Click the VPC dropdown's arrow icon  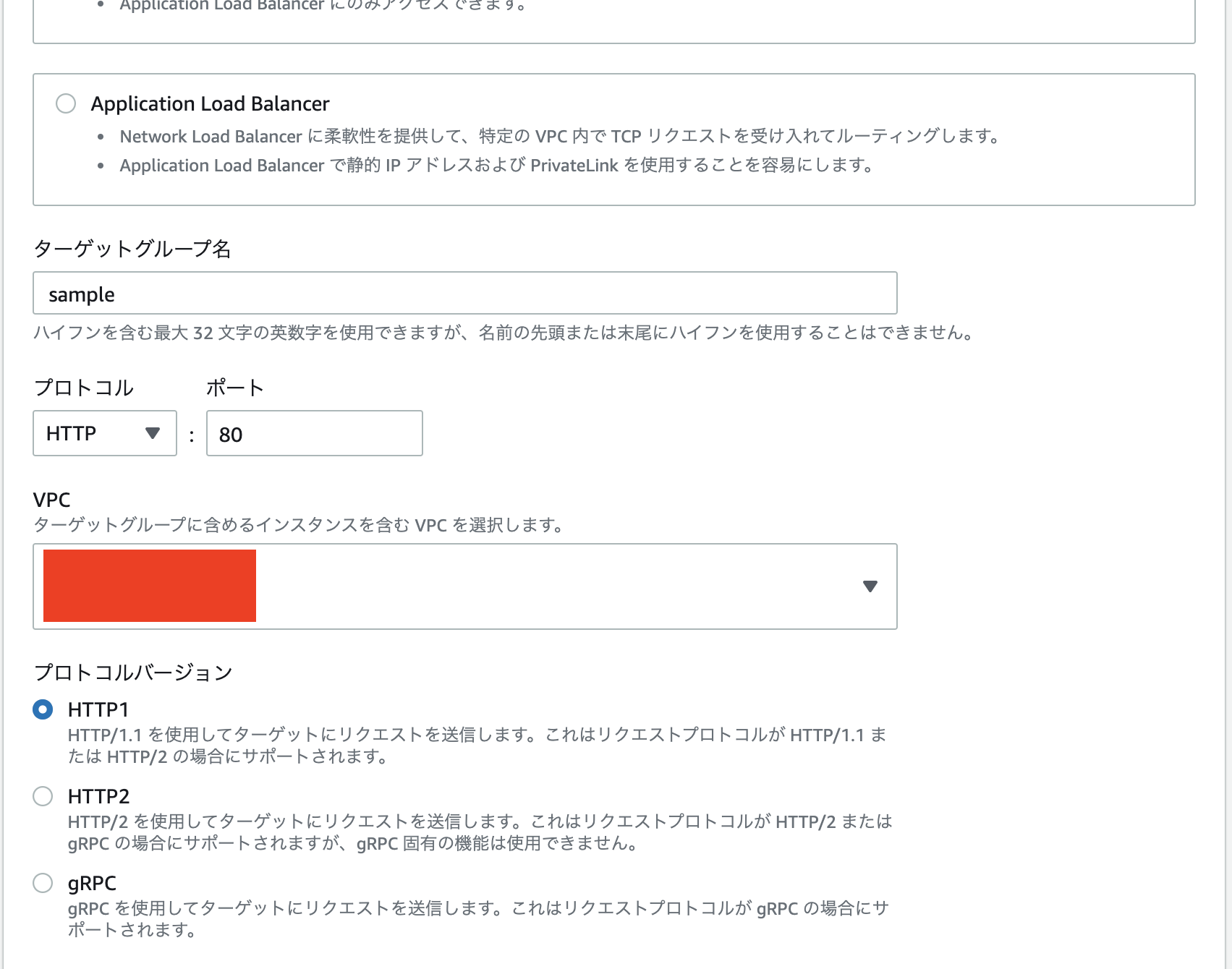coord(870,586)
